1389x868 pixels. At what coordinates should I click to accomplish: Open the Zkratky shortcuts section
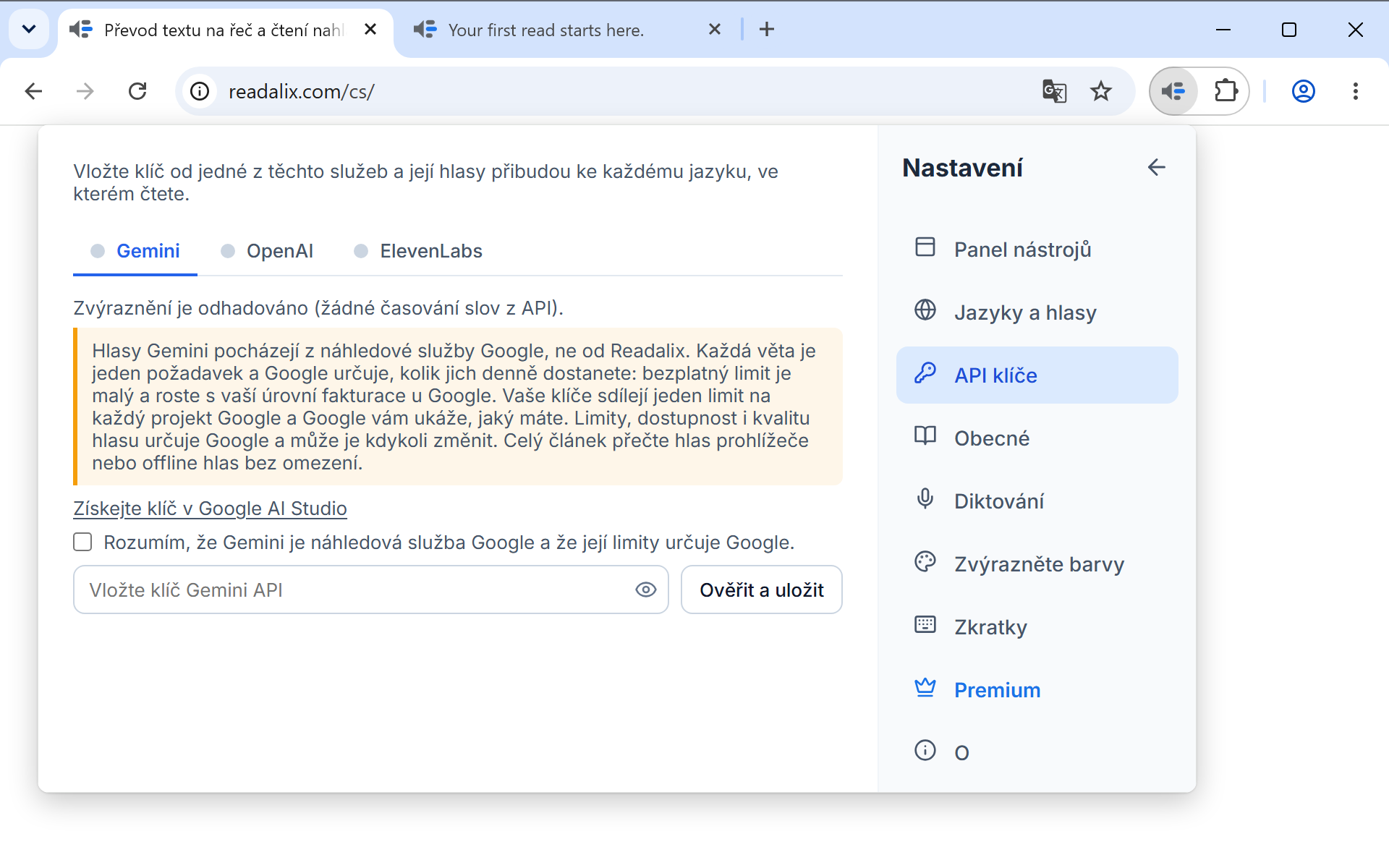click(x=1037, y=627)
